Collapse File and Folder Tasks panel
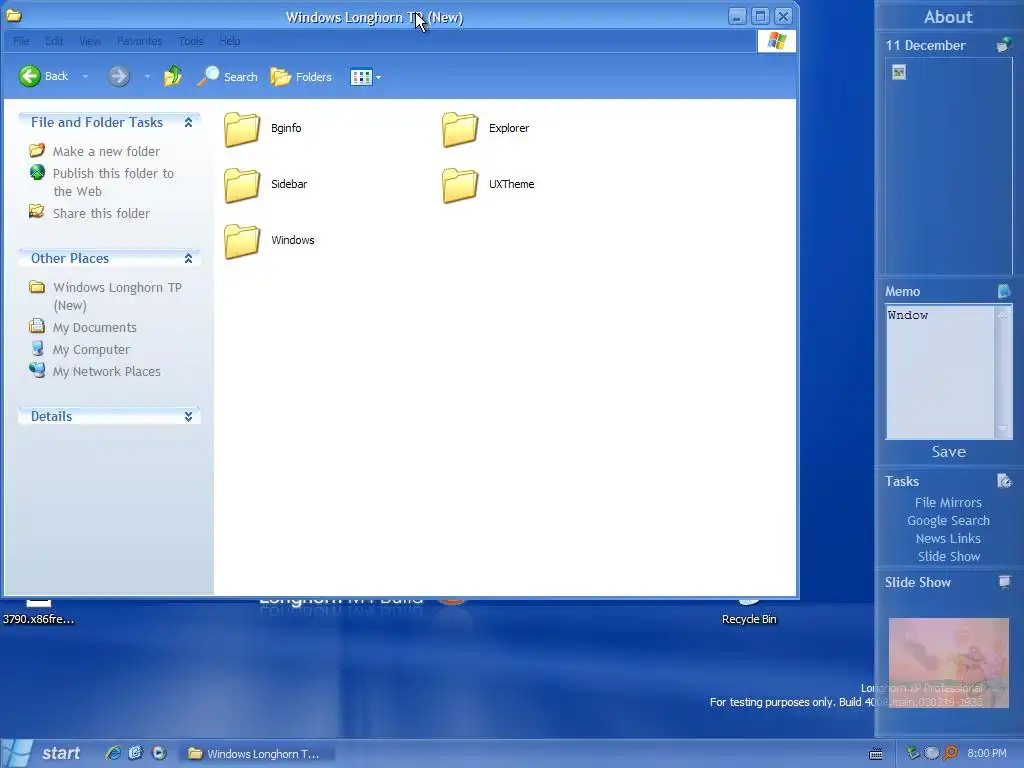1024x768 pixels. [x=188, y=122]
